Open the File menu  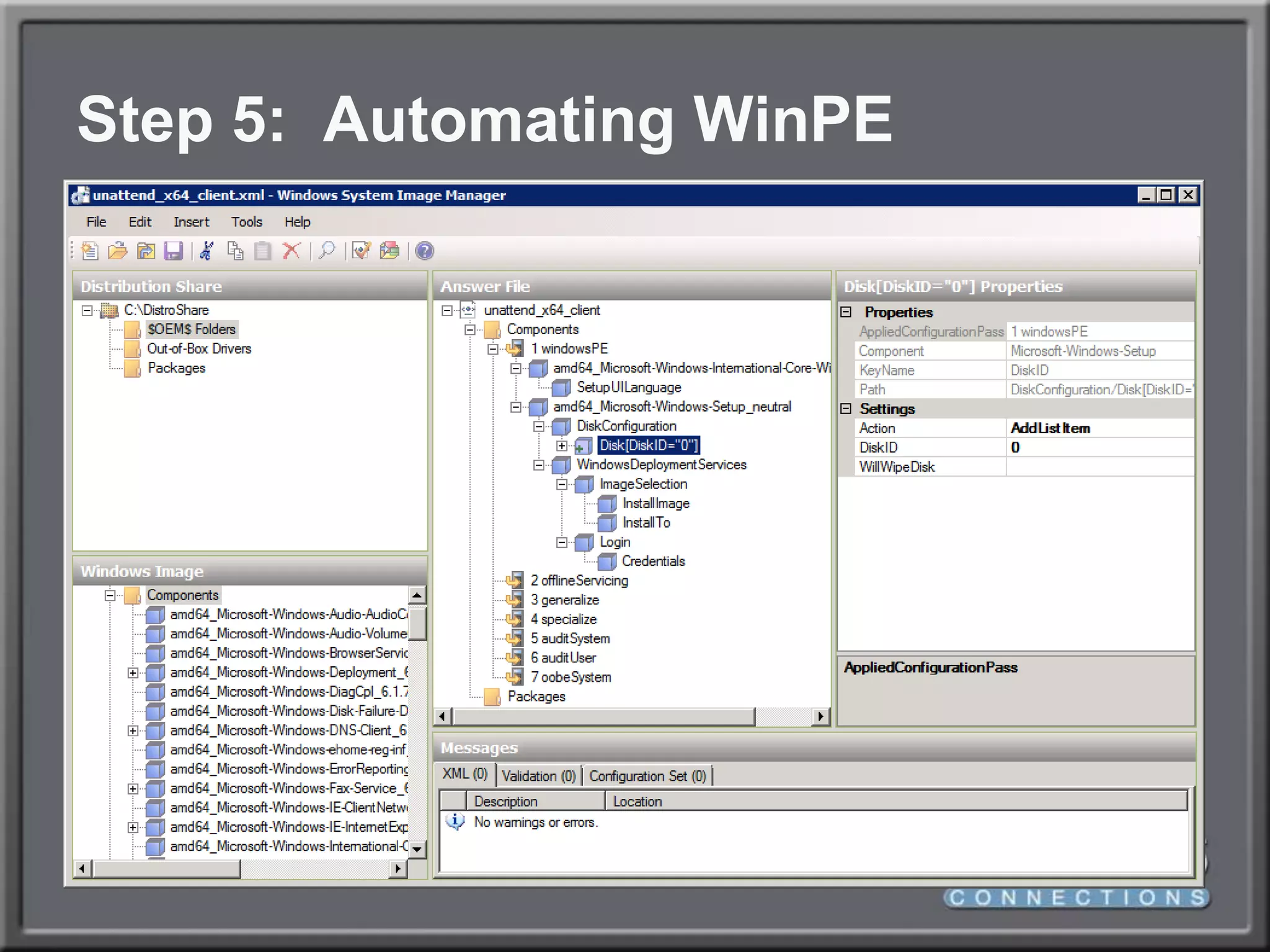pyautogui.click(x=96, y=222)
